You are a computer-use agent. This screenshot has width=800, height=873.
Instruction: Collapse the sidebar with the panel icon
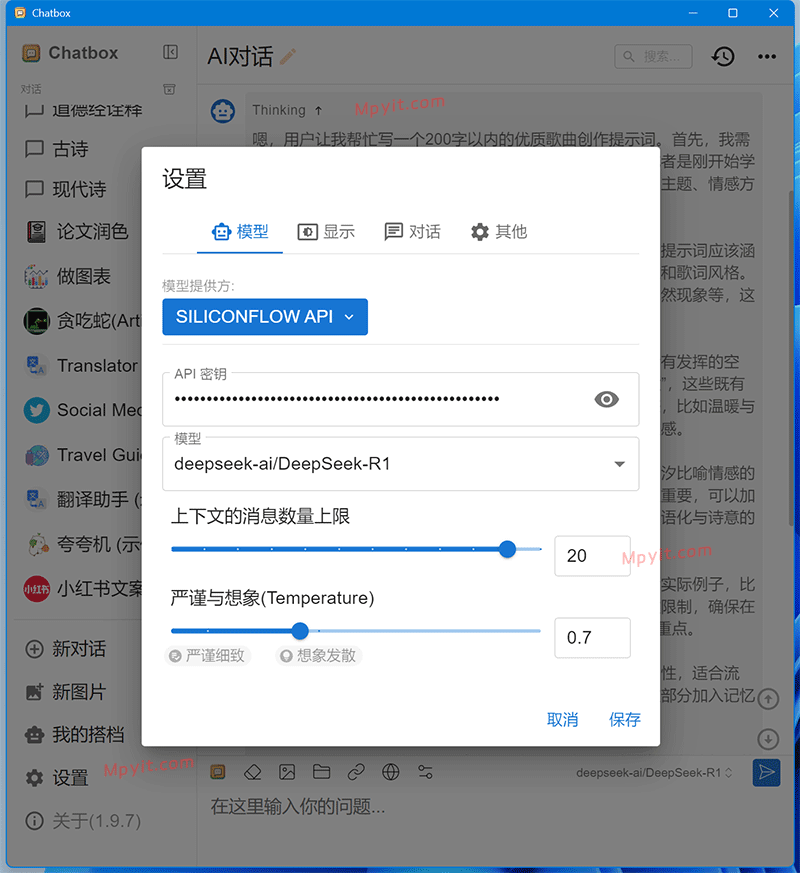[x=170, y=52]
